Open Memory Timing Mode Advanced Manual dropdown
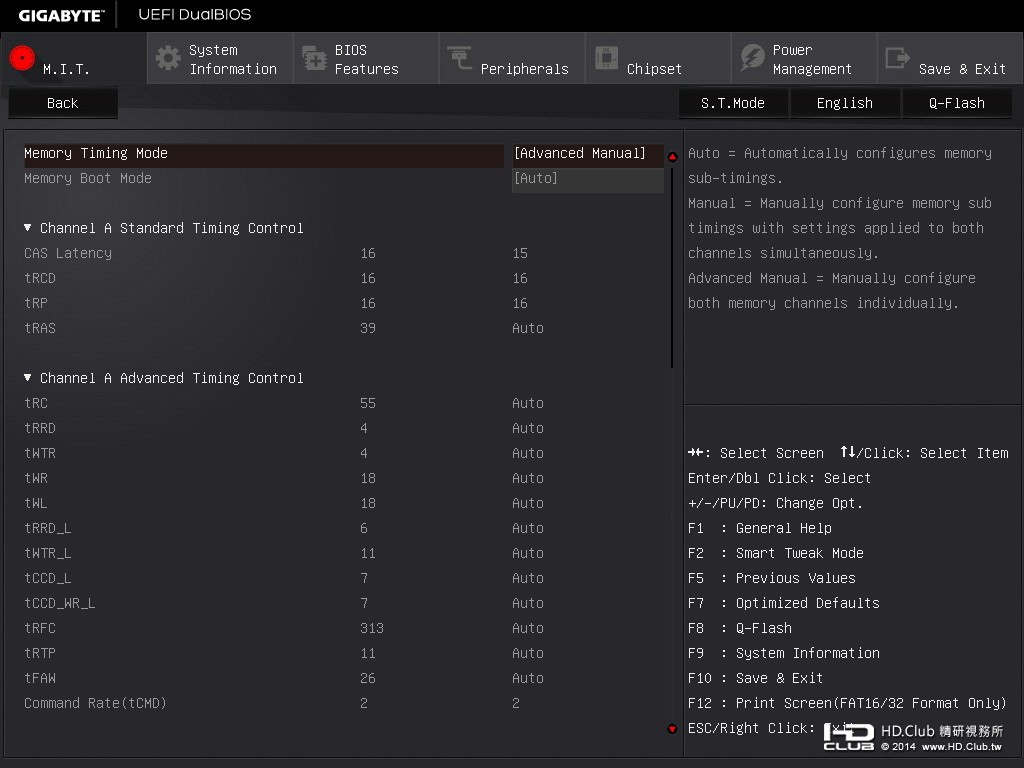 588,153
